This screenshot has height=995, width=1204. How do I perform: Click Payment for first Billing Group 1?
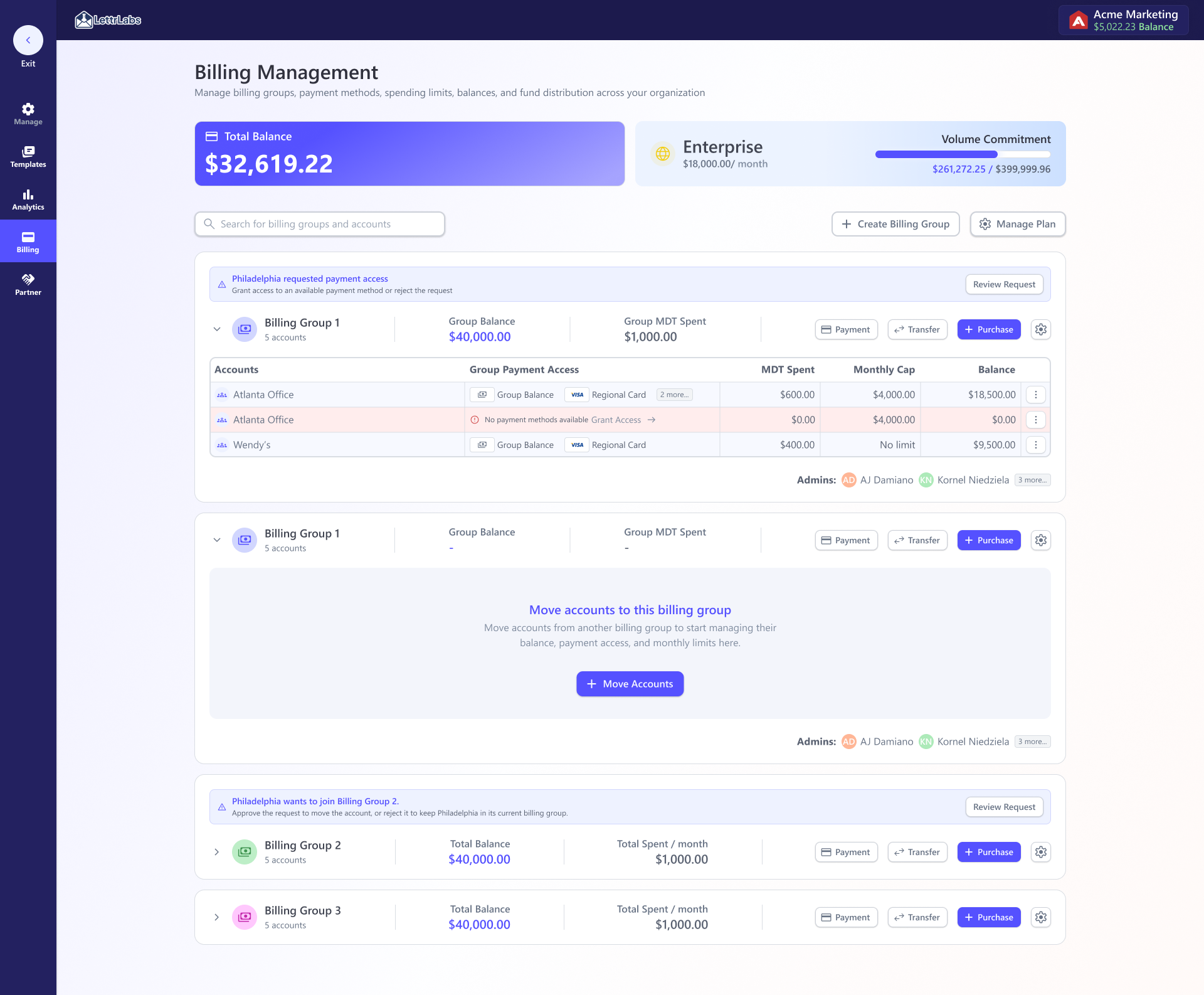point(847,329)
